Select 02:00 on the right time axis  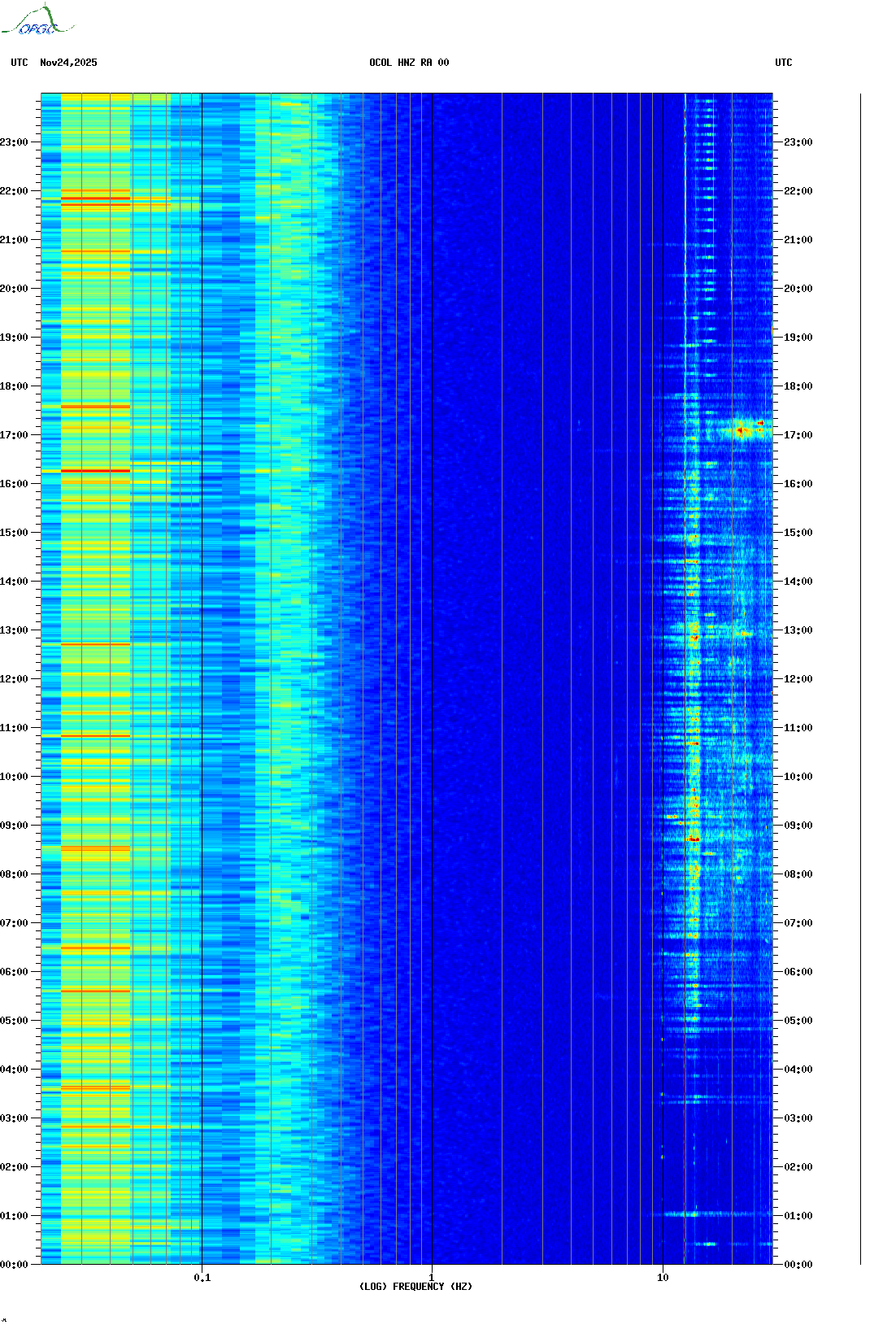point(798,1167)
